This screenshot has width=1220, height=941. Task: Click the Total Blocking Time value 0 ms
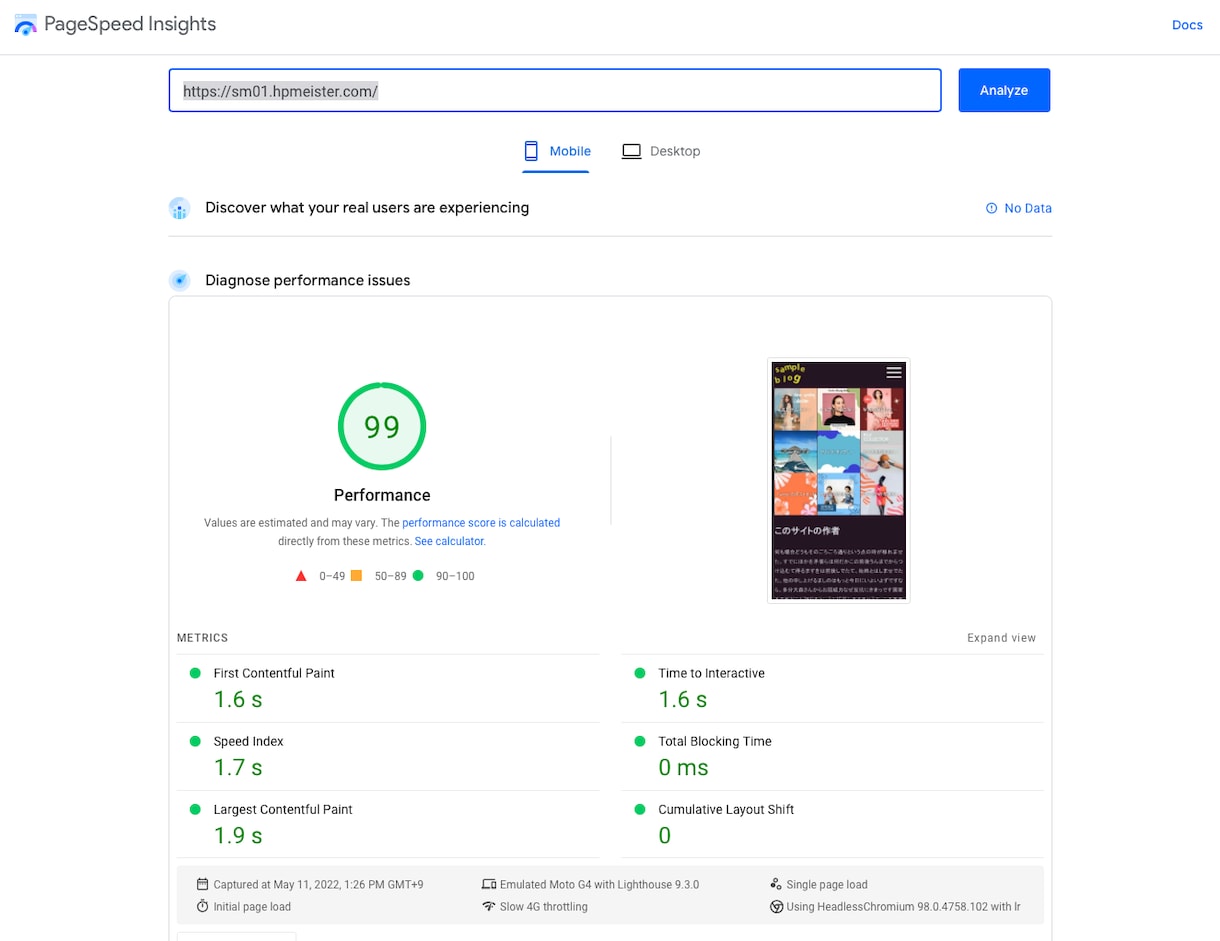(x=683, y=768)
